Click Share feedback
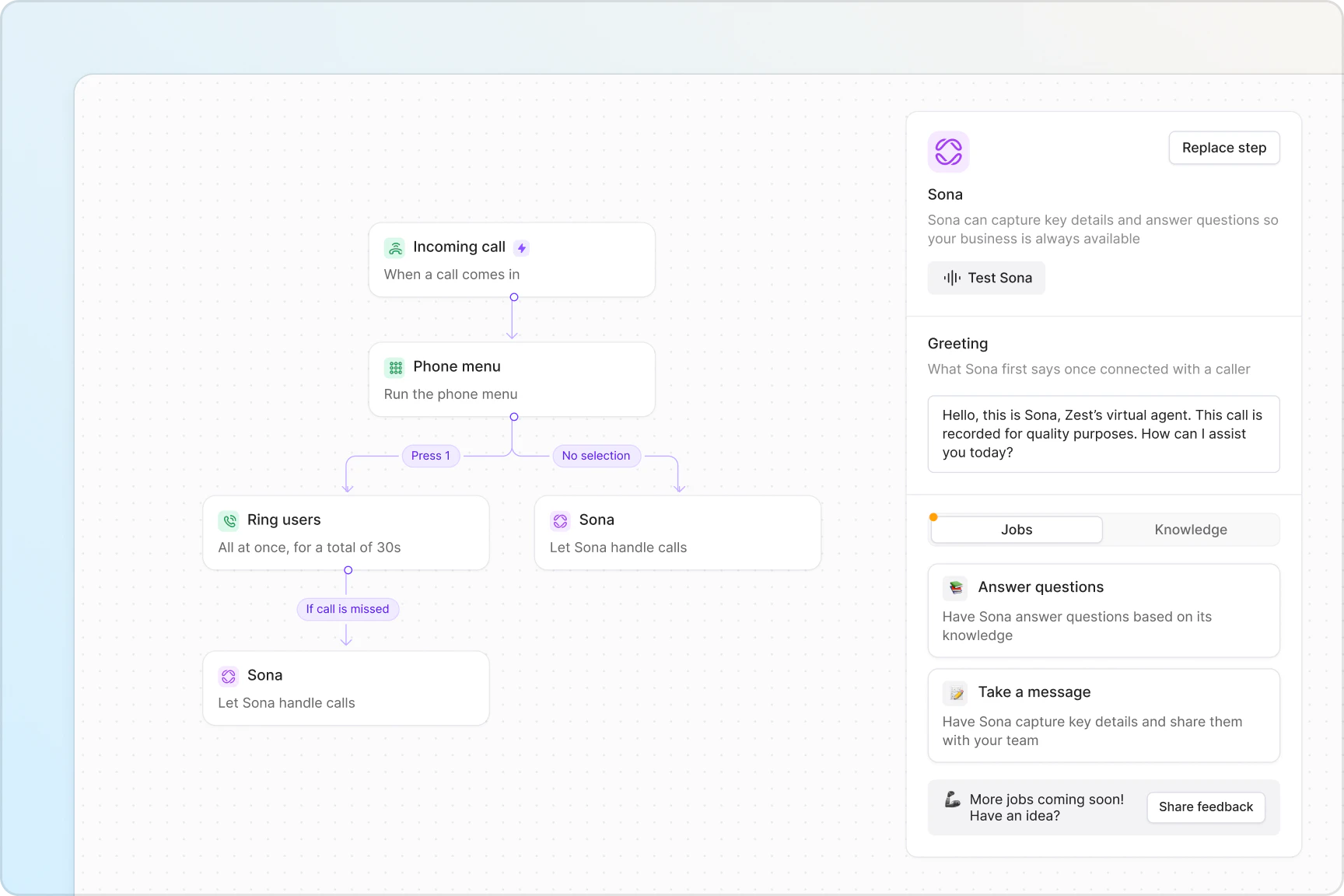Viewport: 1344px width, 896px height. coord(1206,807)
